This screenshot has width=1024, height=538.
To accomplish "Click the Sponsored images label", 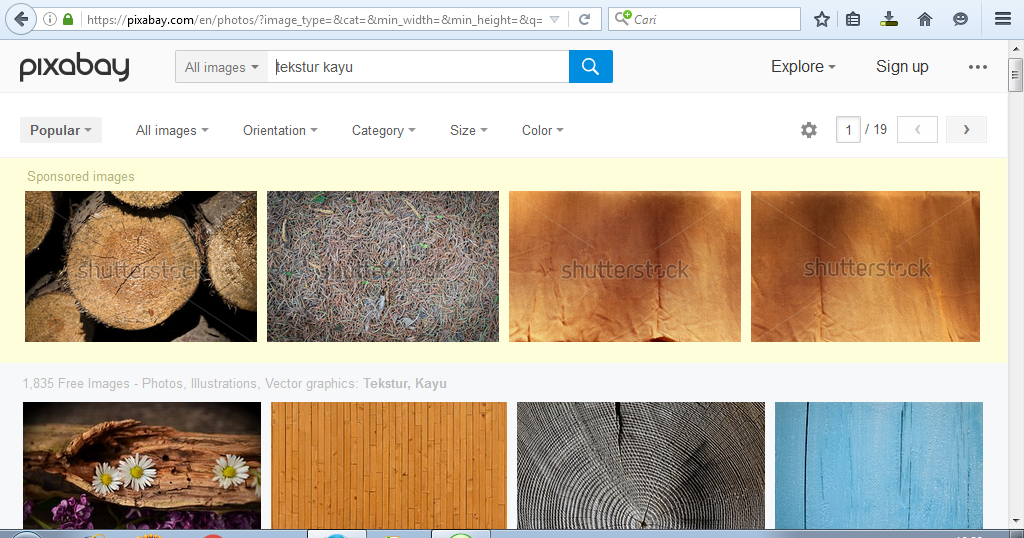I will (x=81, y=177).
